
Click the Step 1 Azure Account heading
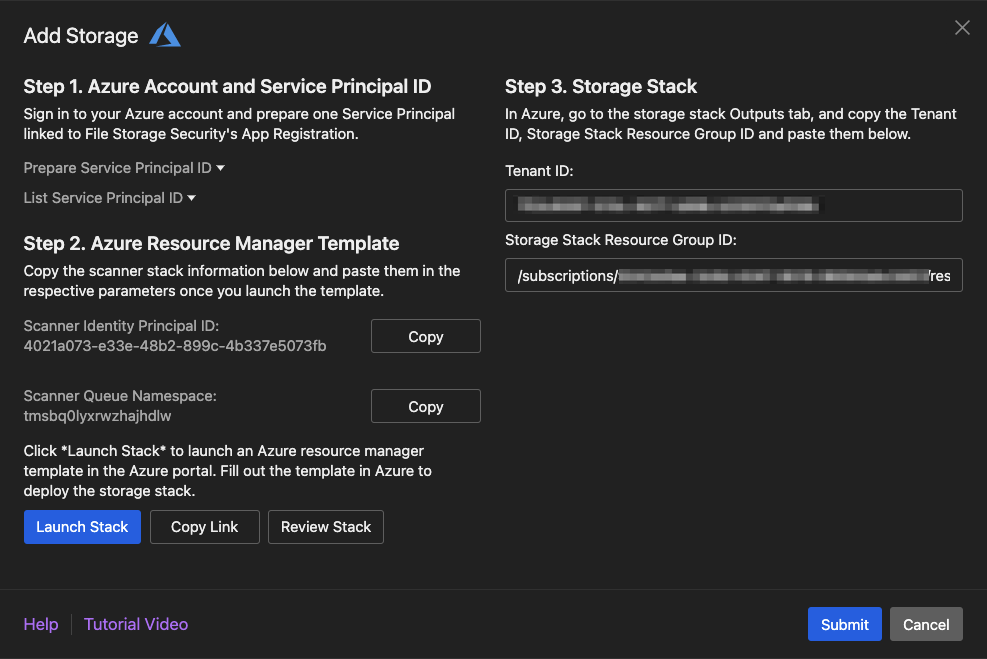(x=228, y=87)
